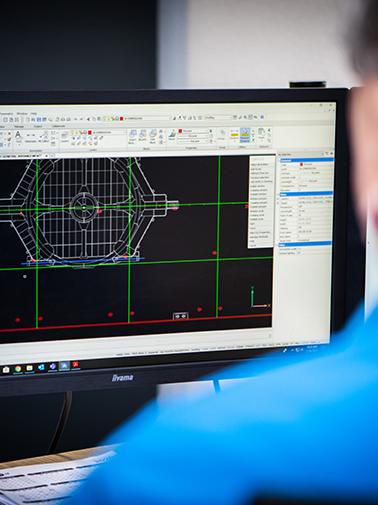Choose Crossing window in context menu
Screen dimensions: 378x505
coord(259,190)
